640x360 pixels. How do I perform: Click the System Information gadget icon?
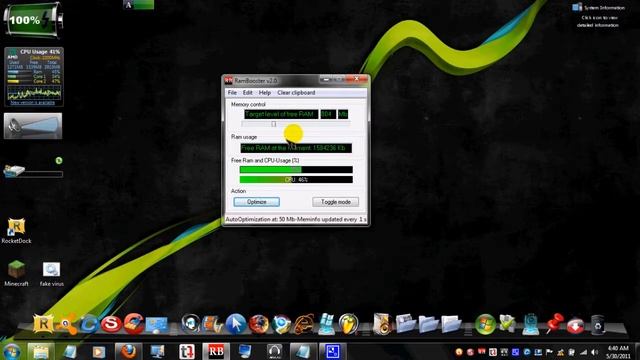pos(577,7)
